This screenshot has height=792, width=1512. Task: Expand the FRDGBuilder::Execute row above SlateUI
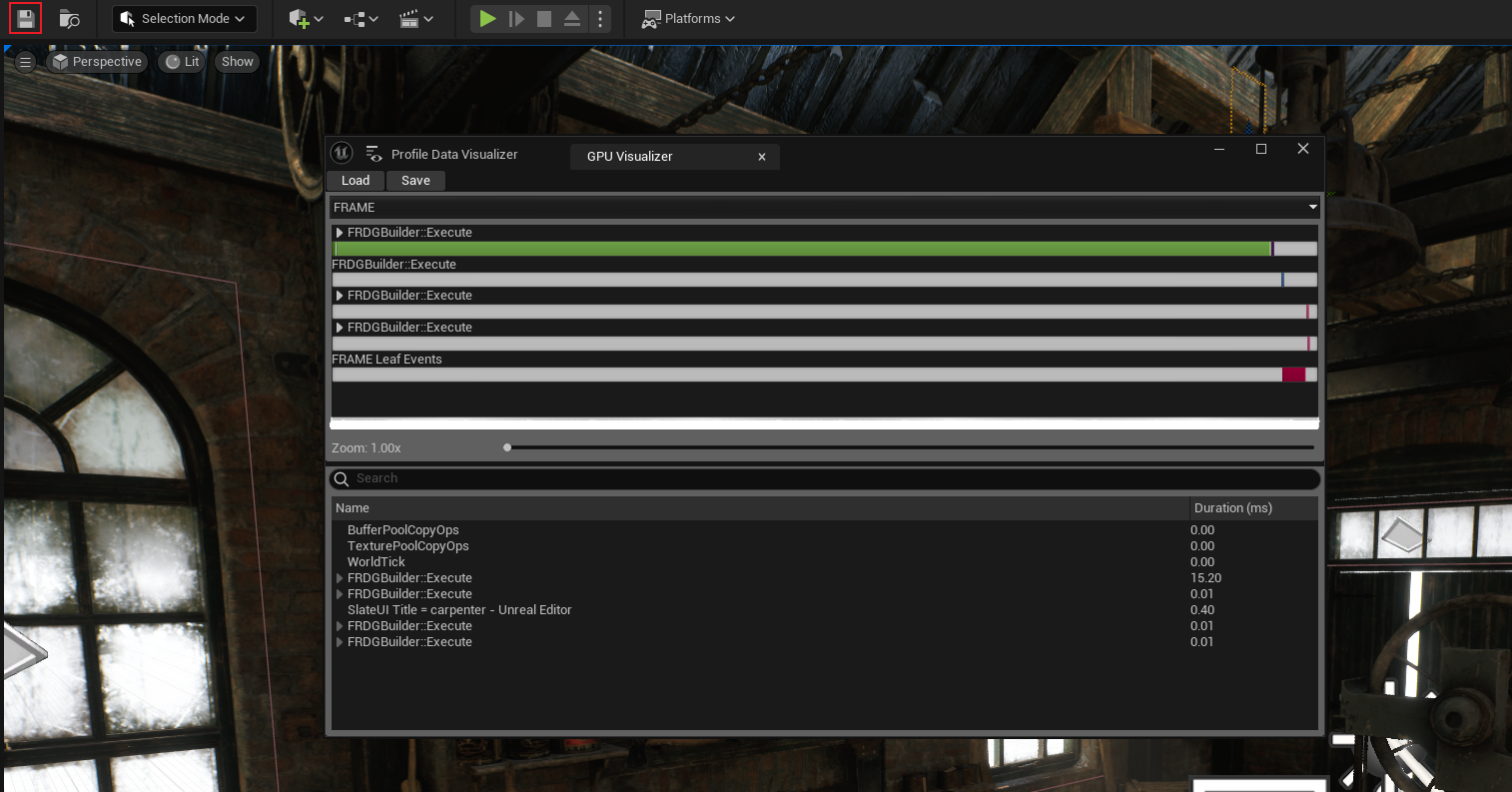[340, 594]
